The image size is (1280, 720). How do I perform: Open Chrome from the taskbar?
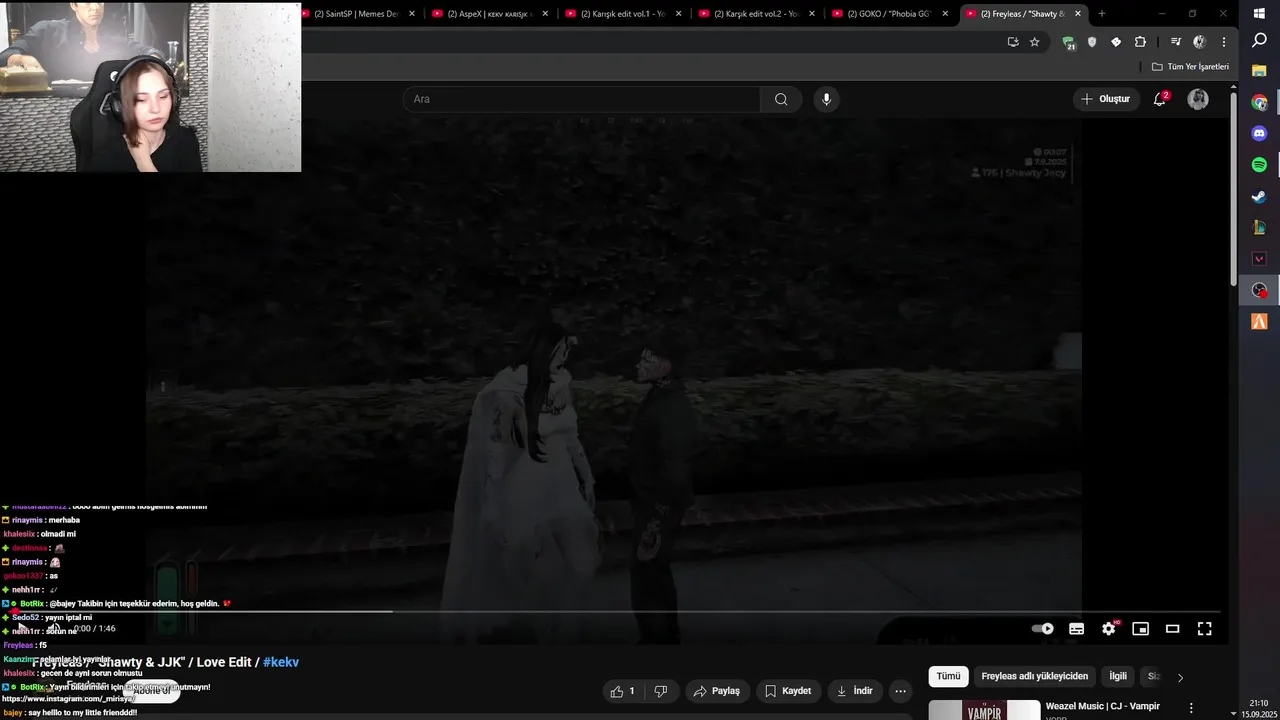[1260, 103]
